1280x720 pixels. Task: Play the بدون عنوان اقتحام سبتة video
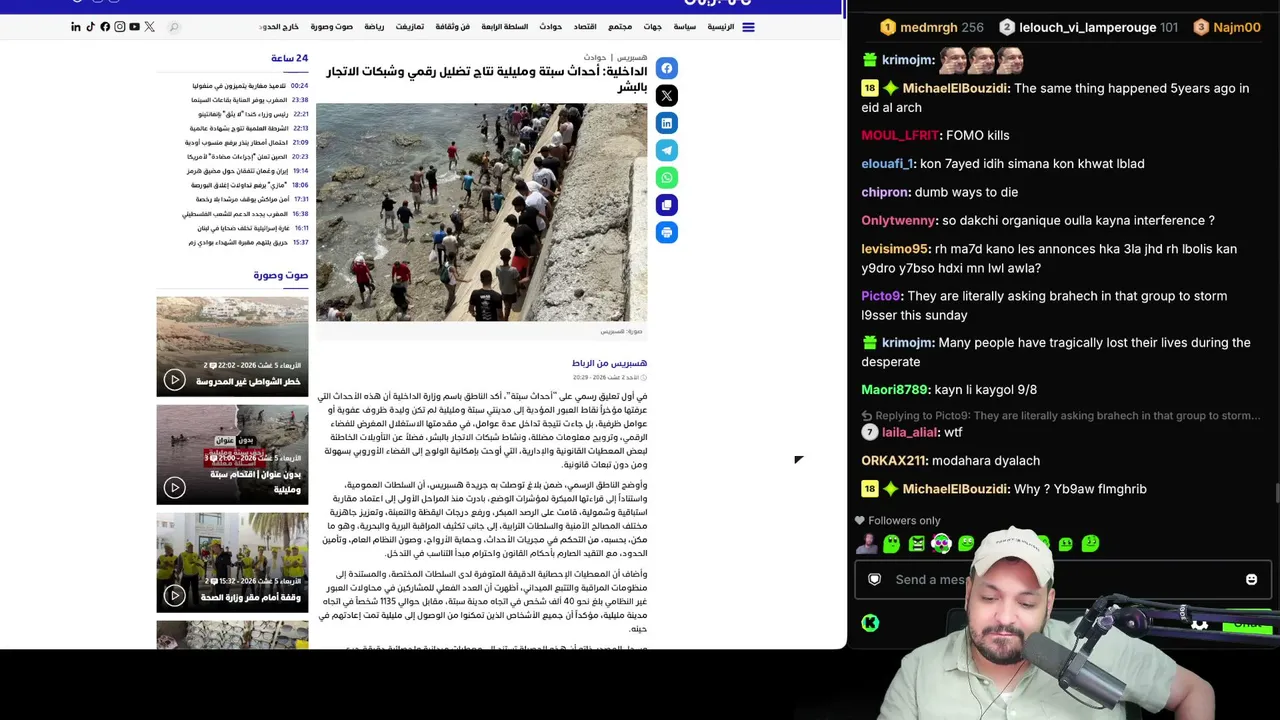(175, 488)
